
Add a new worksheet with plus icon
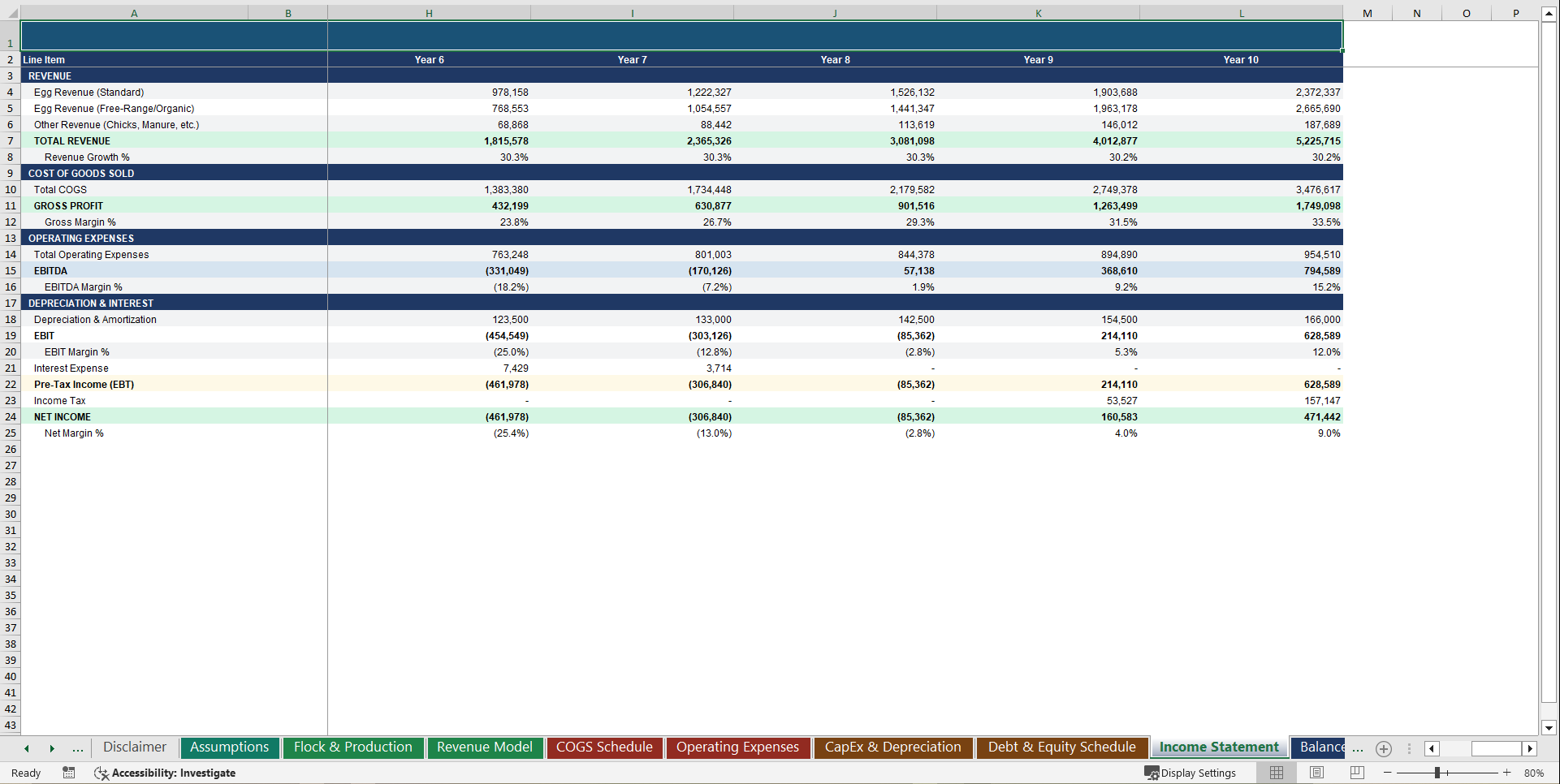click(1384, 748)
